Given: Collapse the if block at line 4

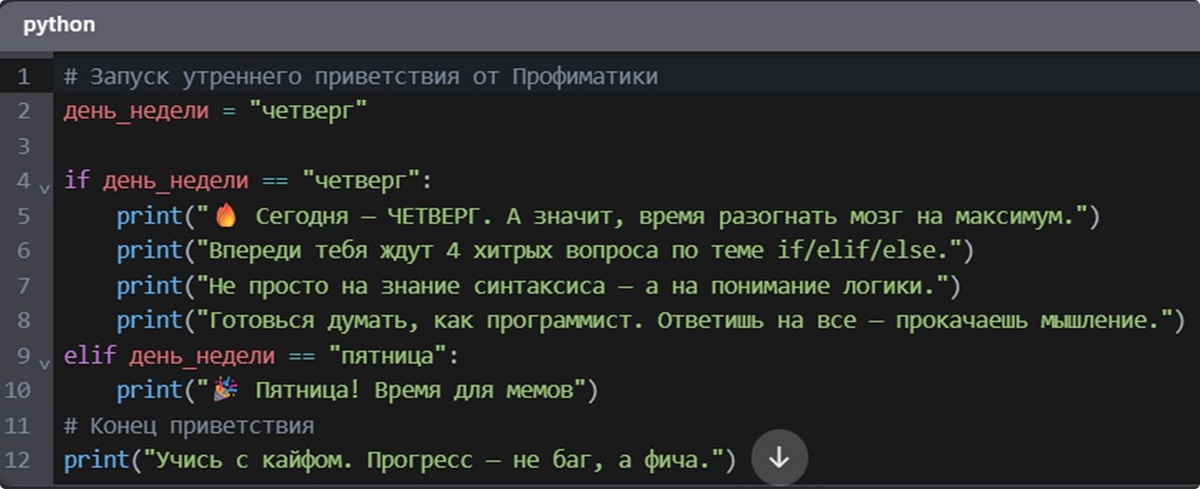Looking at the screenshot, I should click(43, 187).
